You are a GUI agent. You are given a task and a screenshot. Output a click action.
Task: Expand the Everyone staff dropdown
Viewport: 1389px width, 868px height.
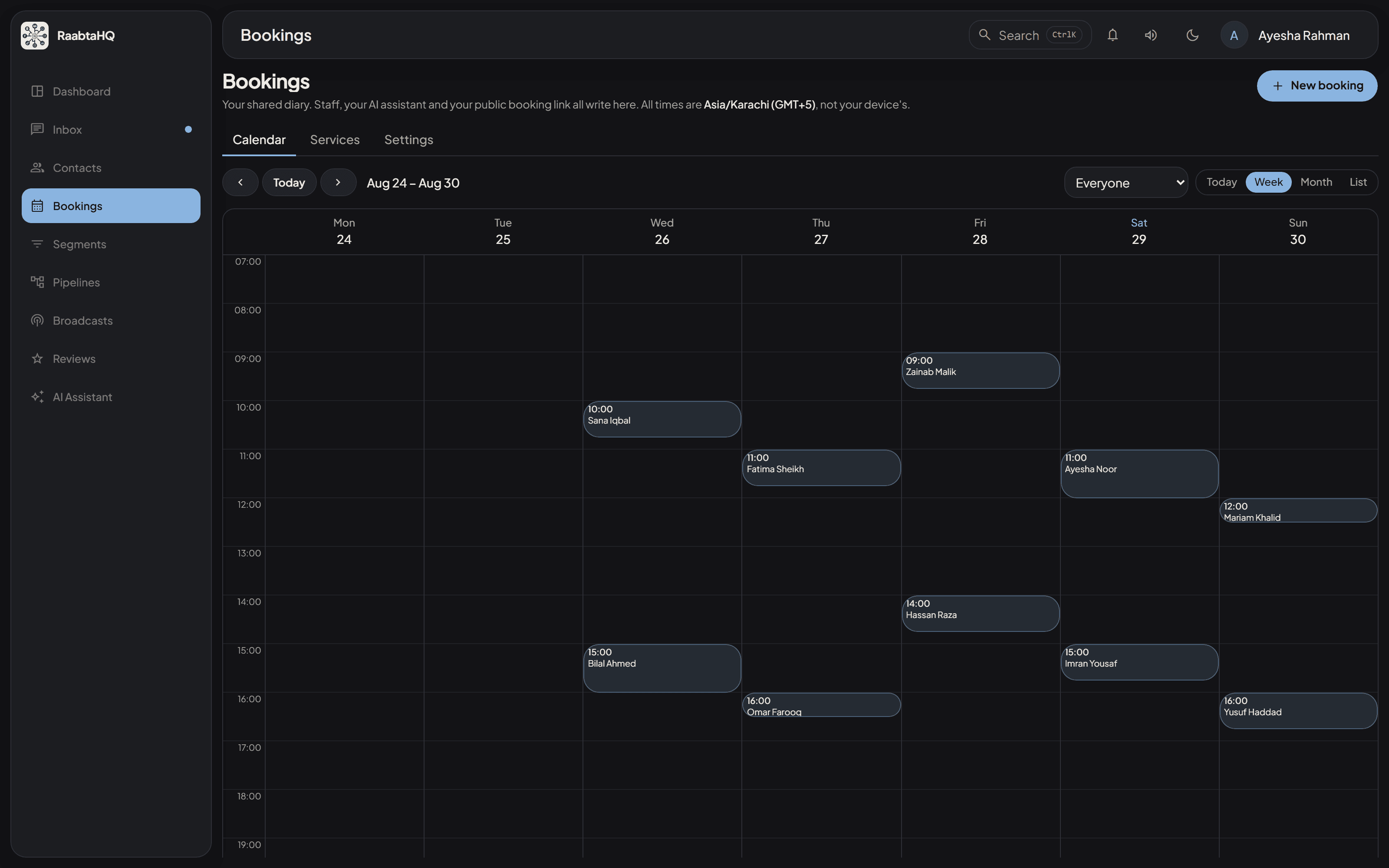pyautogui.click(x=1126, y=183)
